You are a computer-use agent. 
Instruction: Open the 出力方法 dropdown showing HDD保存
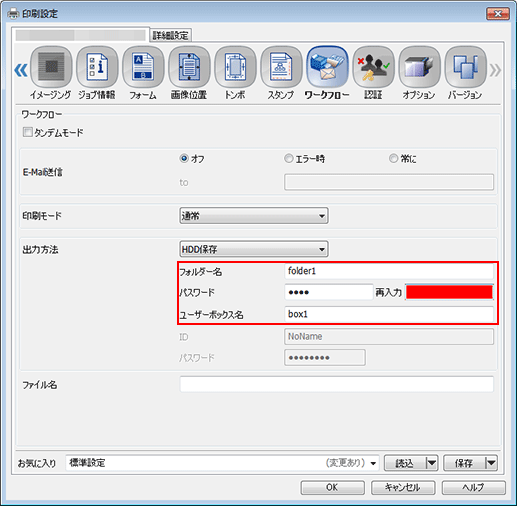coord(254,249)
